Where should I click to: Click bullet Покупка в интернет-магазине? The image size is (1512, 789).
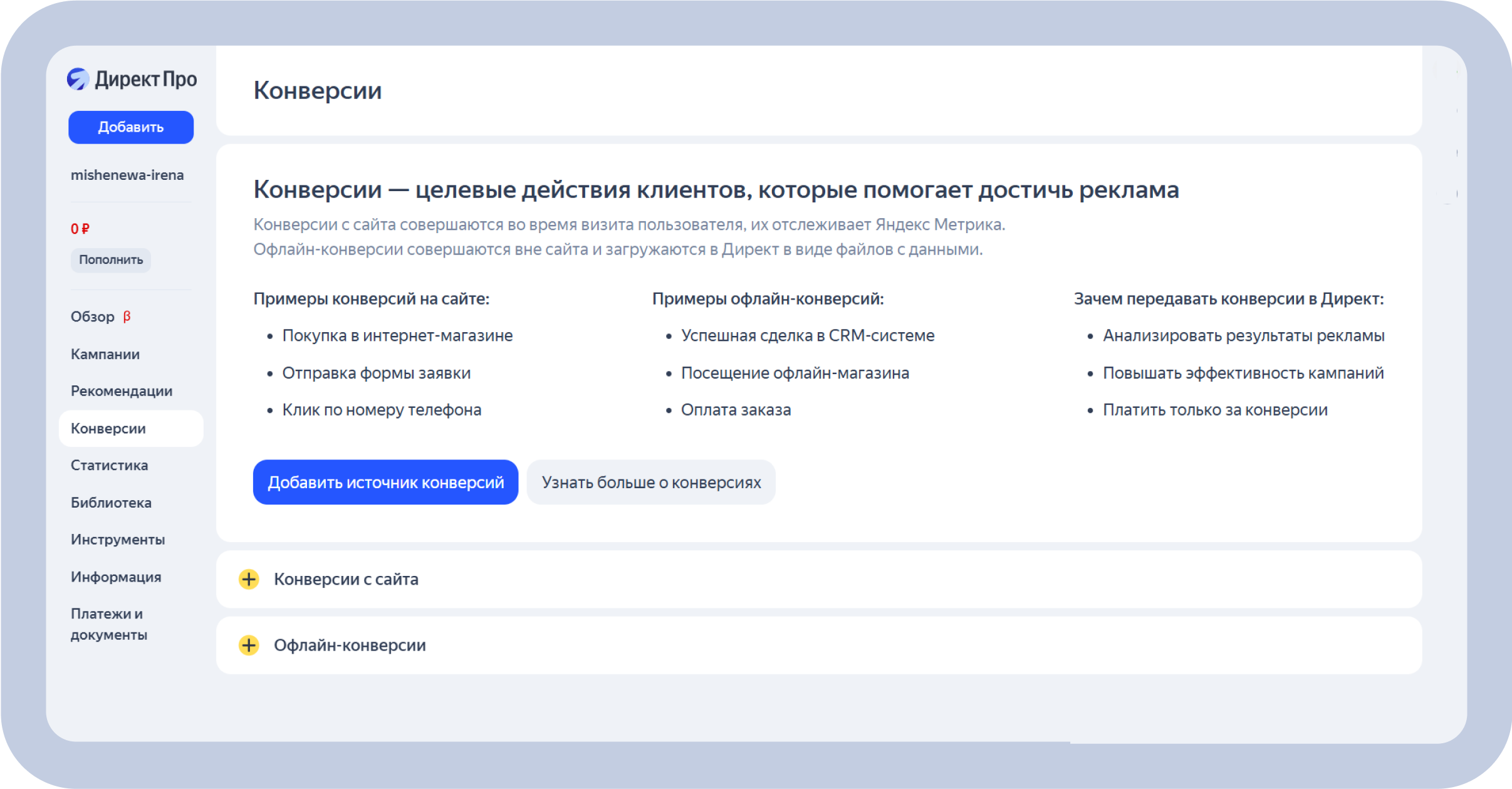click(x=397, y=336)
